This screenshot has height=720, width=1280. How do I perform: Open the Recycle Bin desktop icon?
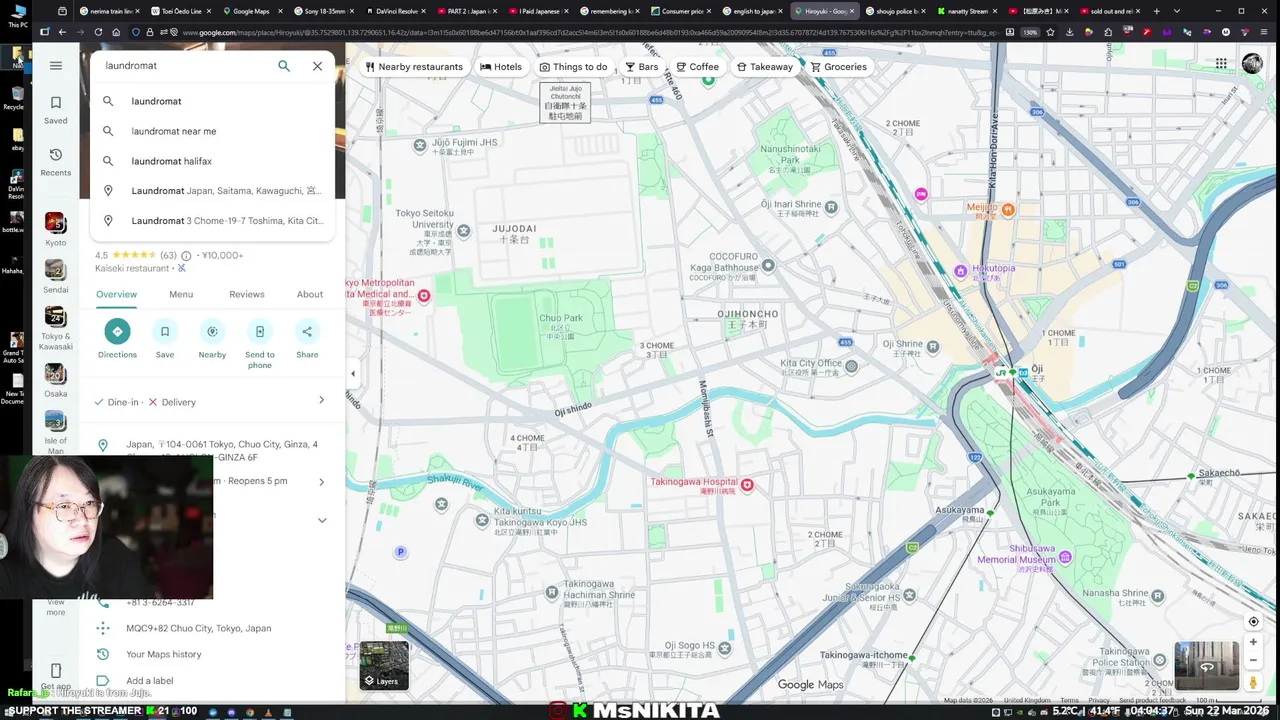pos(16,99)
